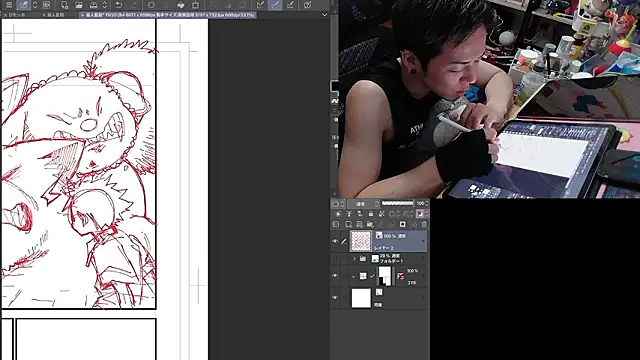Image resolution: width=640 pixels, height=360 pixels.
Task: Select the レイヤー2 layer name
Action: [x=384, y=247]
